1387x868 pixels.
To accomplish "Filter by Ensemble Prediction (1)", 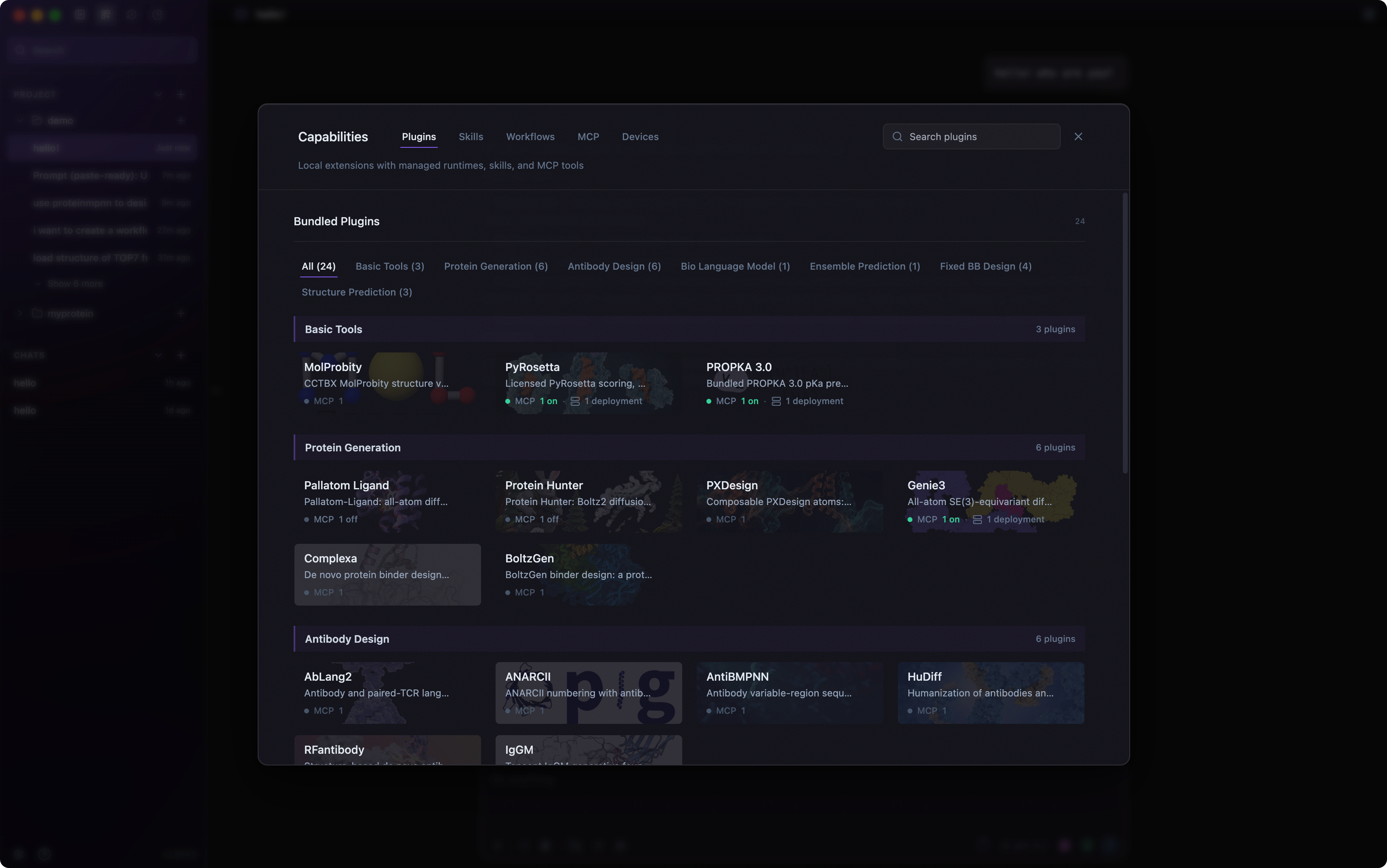I will (x=865, y=266).
